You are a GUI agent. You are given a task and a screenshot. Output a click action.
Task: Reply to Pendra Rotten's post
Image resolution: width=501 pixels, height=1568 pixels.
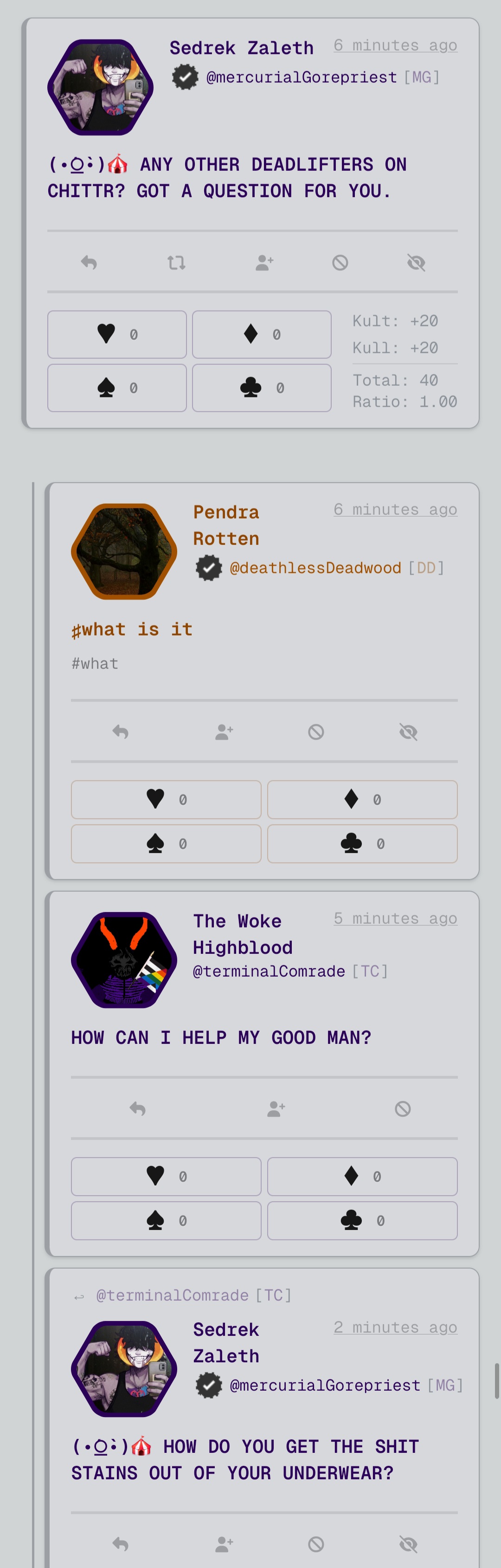[121, 732]
